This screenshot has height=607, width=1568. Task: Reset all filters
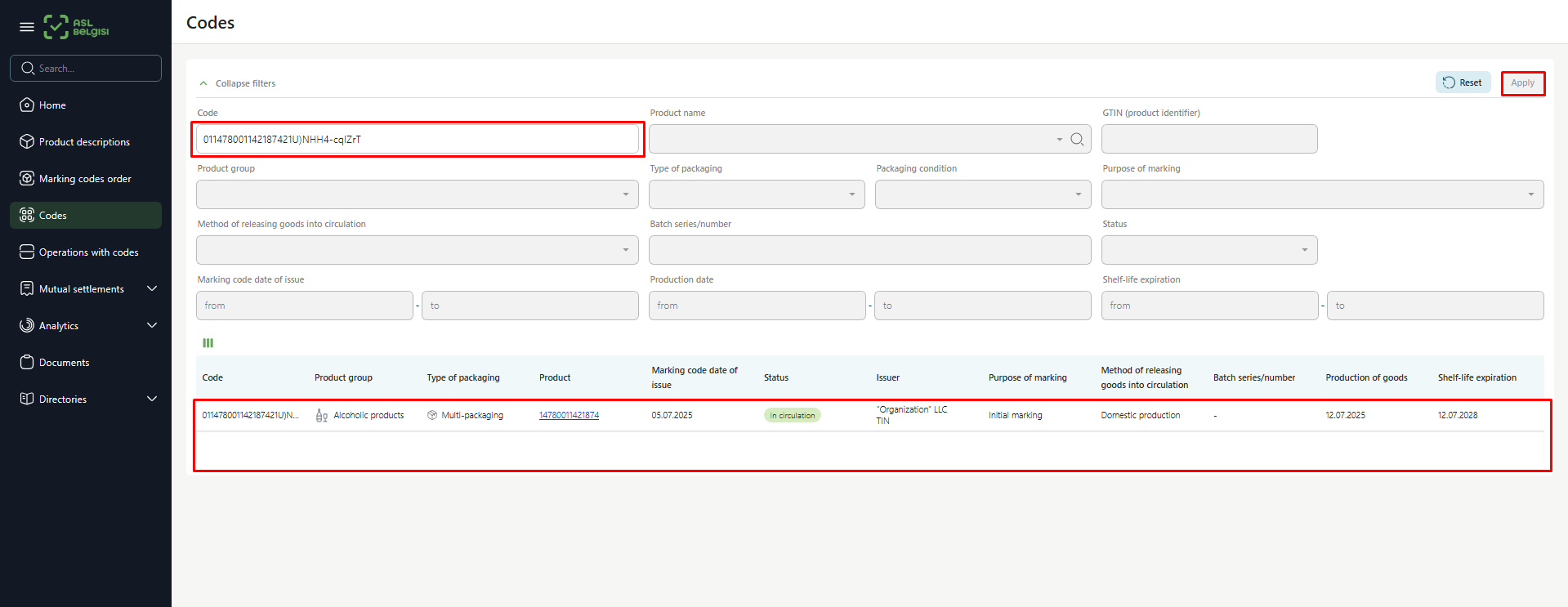point(1463,83)
